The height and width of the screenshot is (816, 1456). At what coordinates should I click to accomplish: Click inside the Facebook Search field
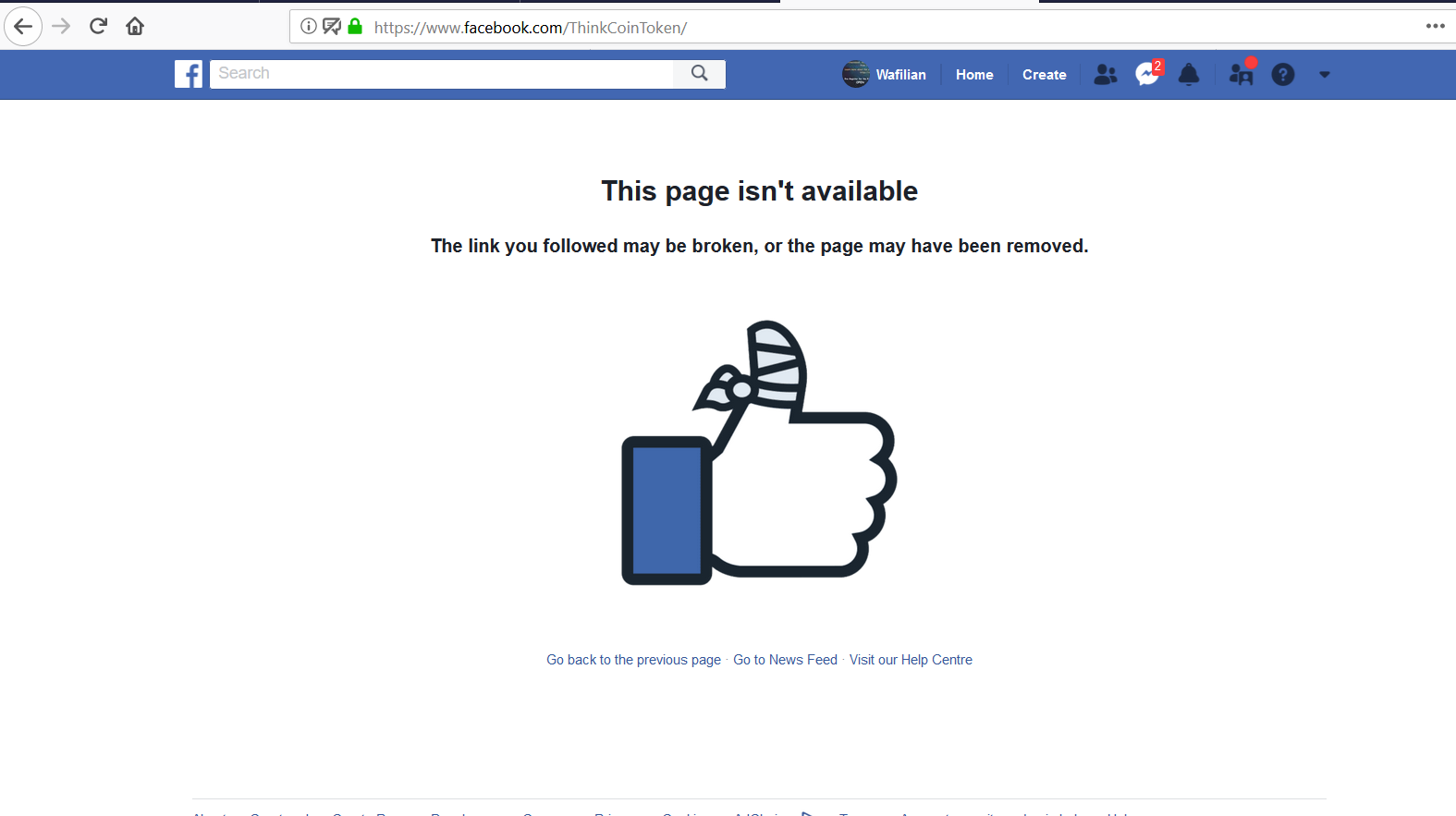(442, 74)
